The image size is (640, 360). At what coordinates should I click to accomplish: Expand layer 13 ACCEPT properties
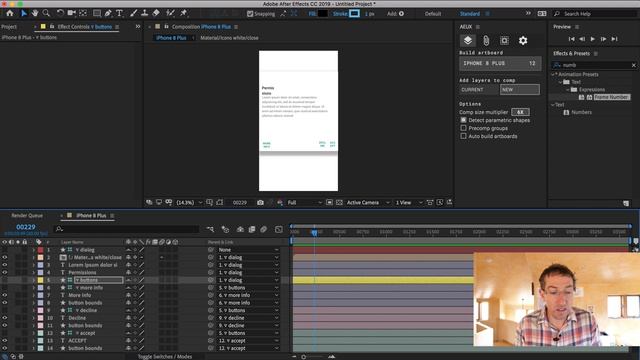(33, 340)
